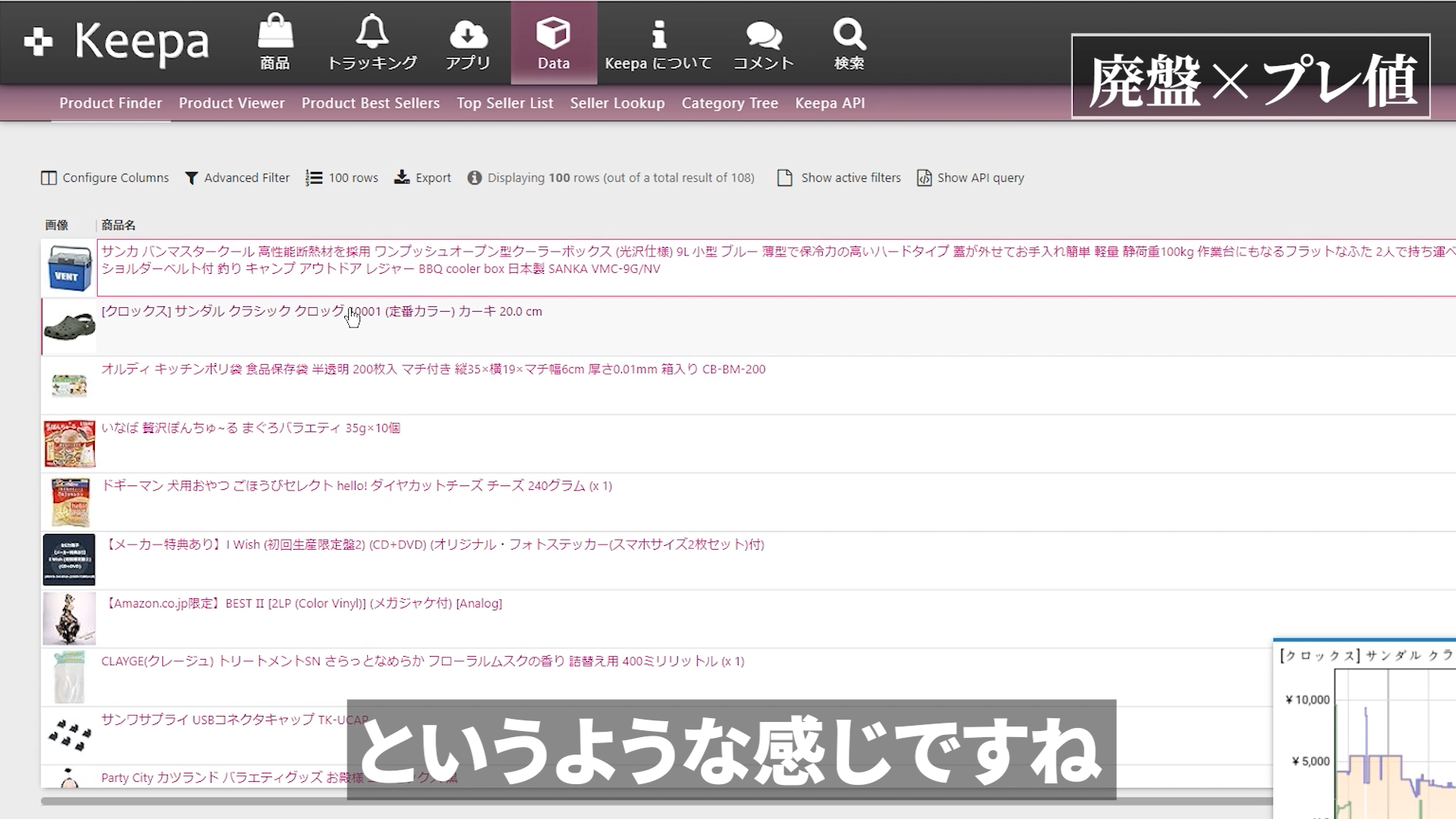Show API query
The image size is (1456, 819).
click(971, 177)
